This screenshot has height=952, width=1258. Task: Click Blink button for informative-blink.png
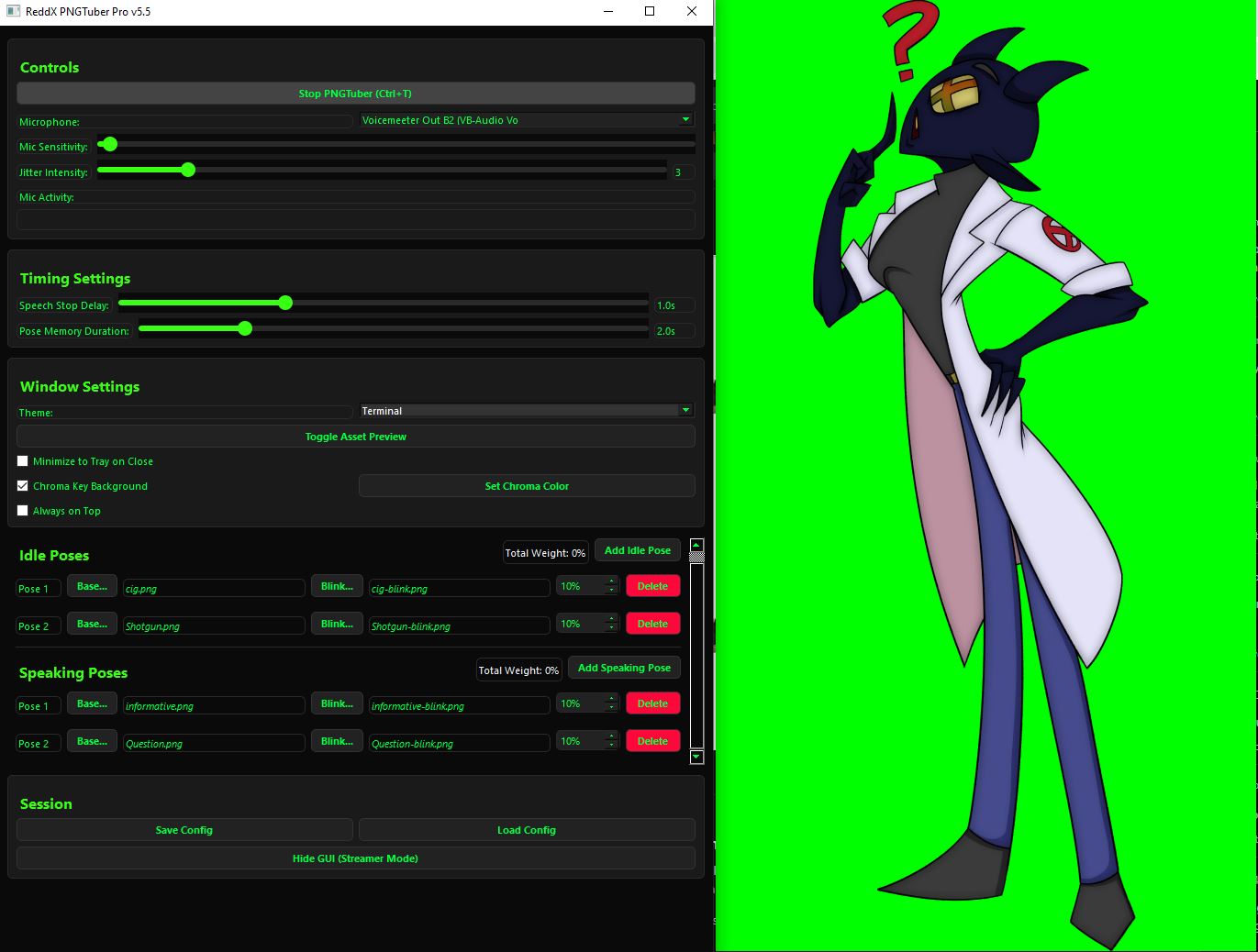337,703
